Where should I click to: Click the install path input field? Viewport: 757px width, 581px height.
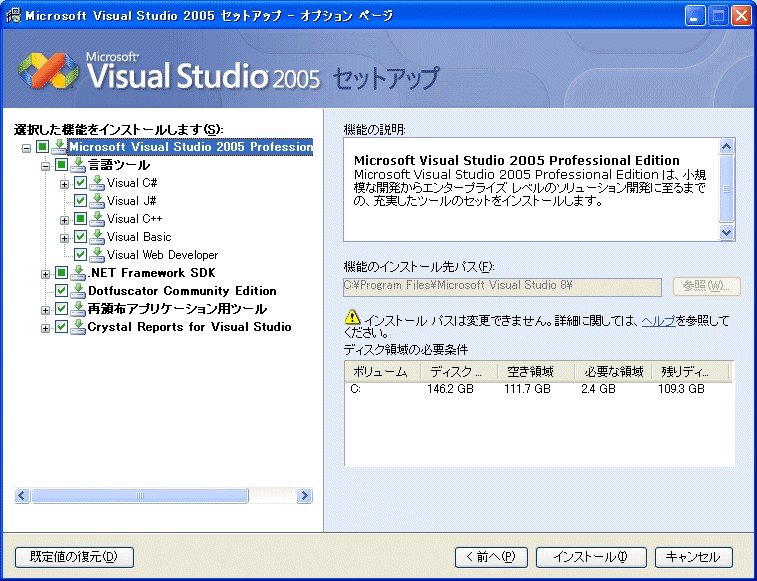[x=502, y=286]
